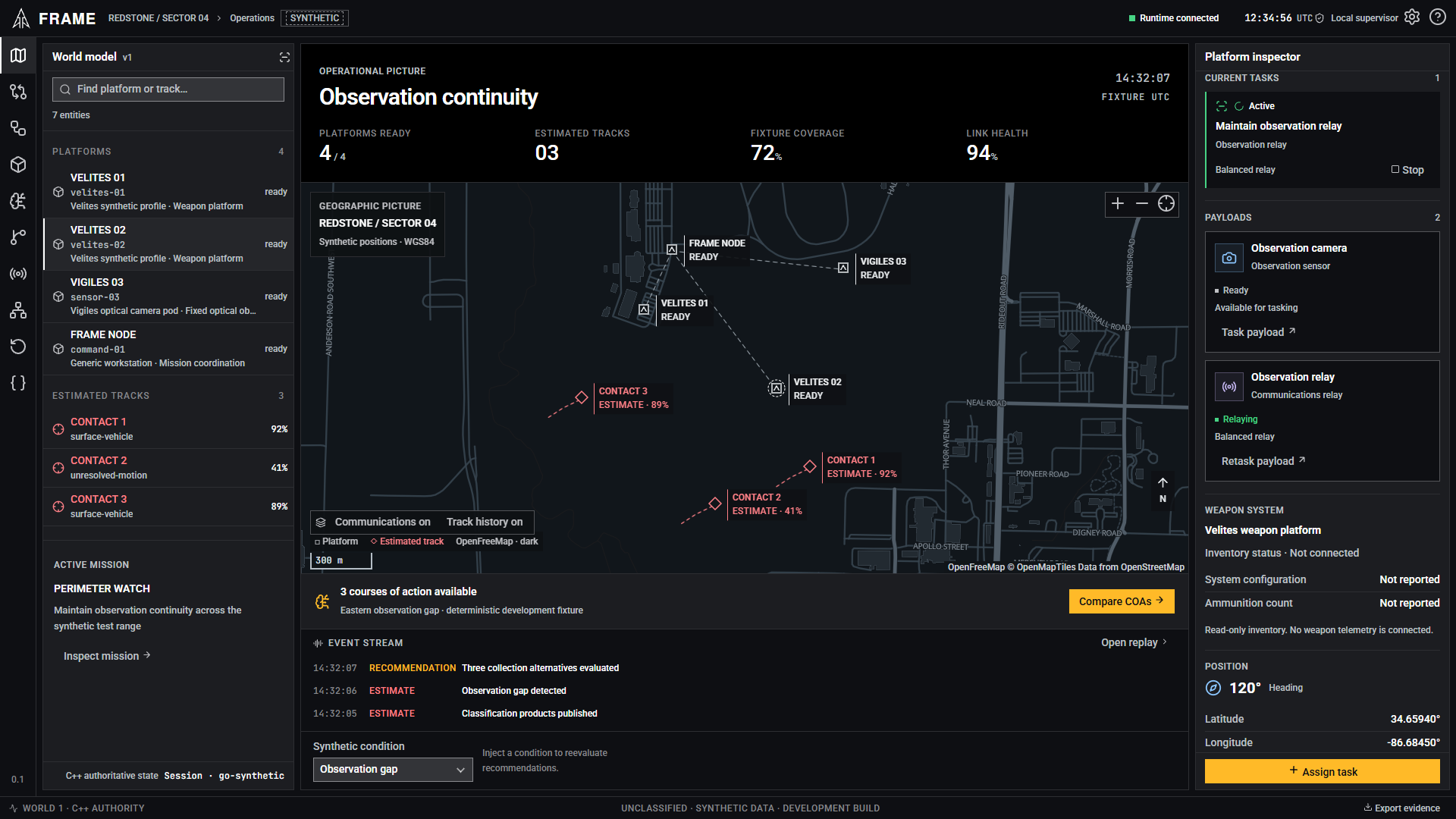This screenshot has width=1456, height=819.
Task: Click the Compare COAs button
Action: tap(1122, 601)
